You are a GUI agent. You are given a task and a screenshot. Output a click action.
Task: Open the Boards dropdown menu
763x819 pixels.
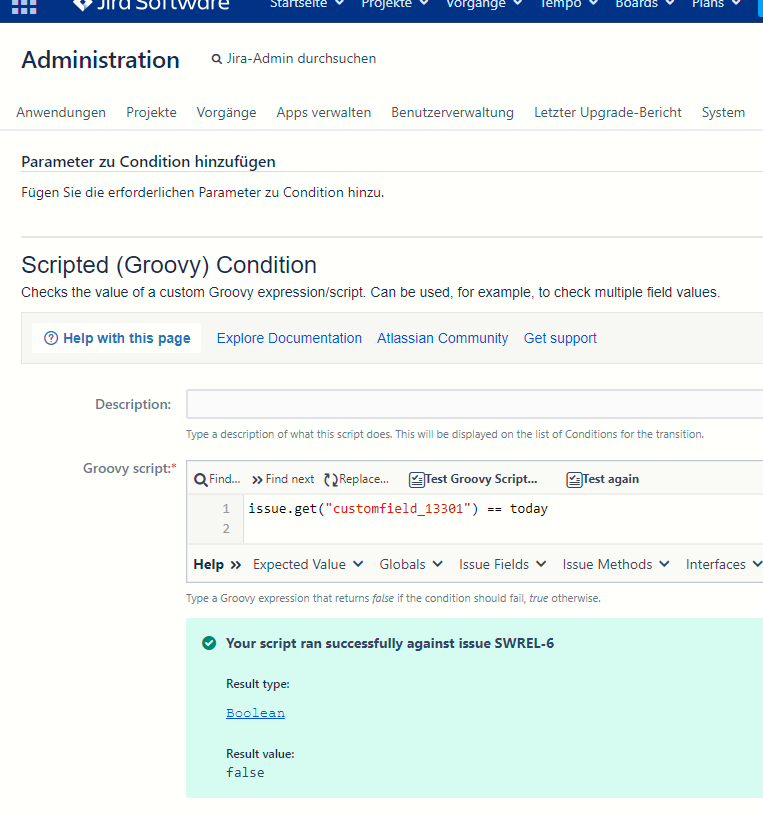coord(645,4)
